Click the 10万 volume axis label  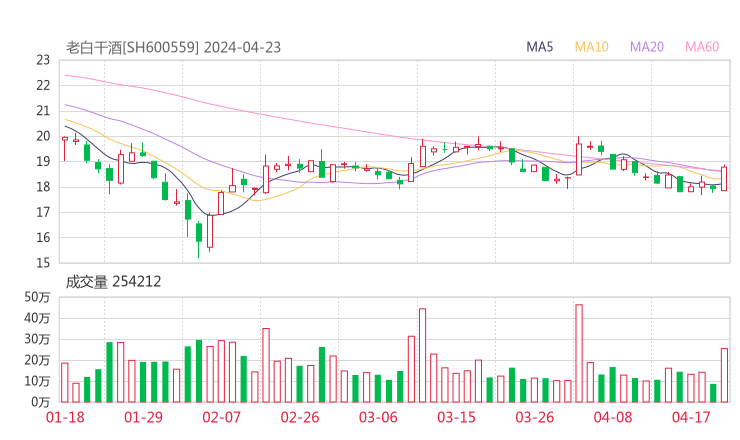37,381
